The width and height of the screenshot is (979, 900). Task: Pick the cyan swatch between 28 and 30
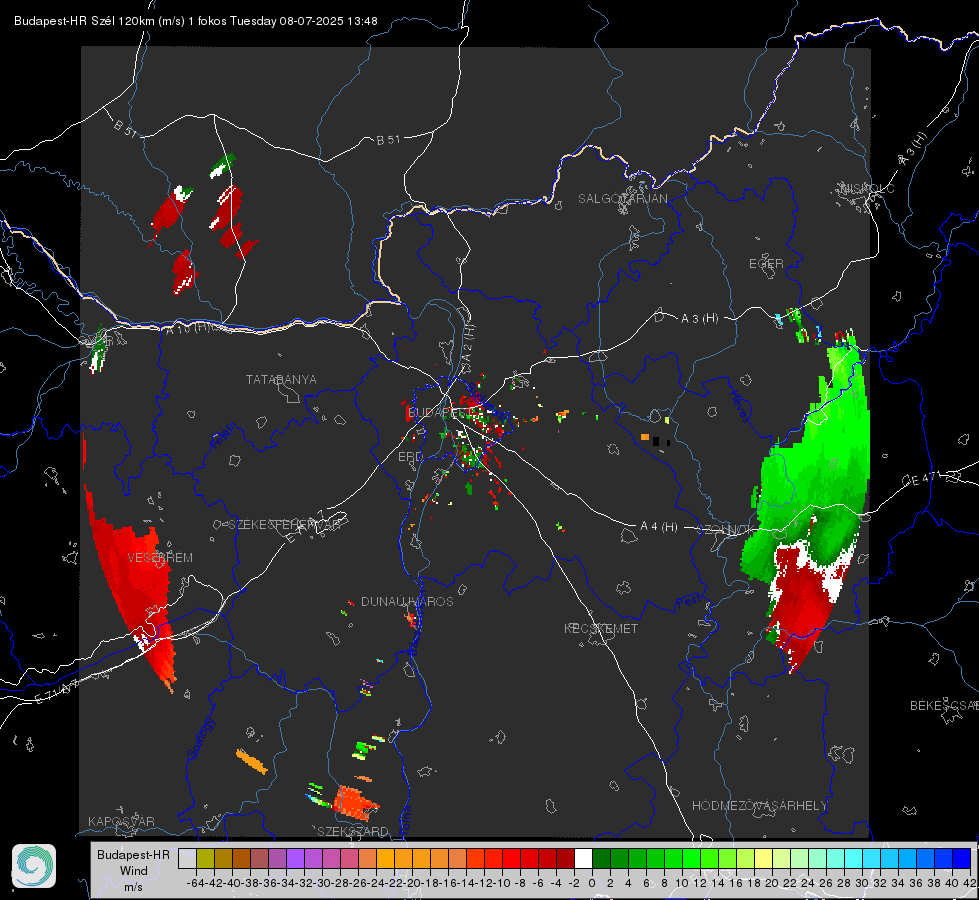(854, 858)
